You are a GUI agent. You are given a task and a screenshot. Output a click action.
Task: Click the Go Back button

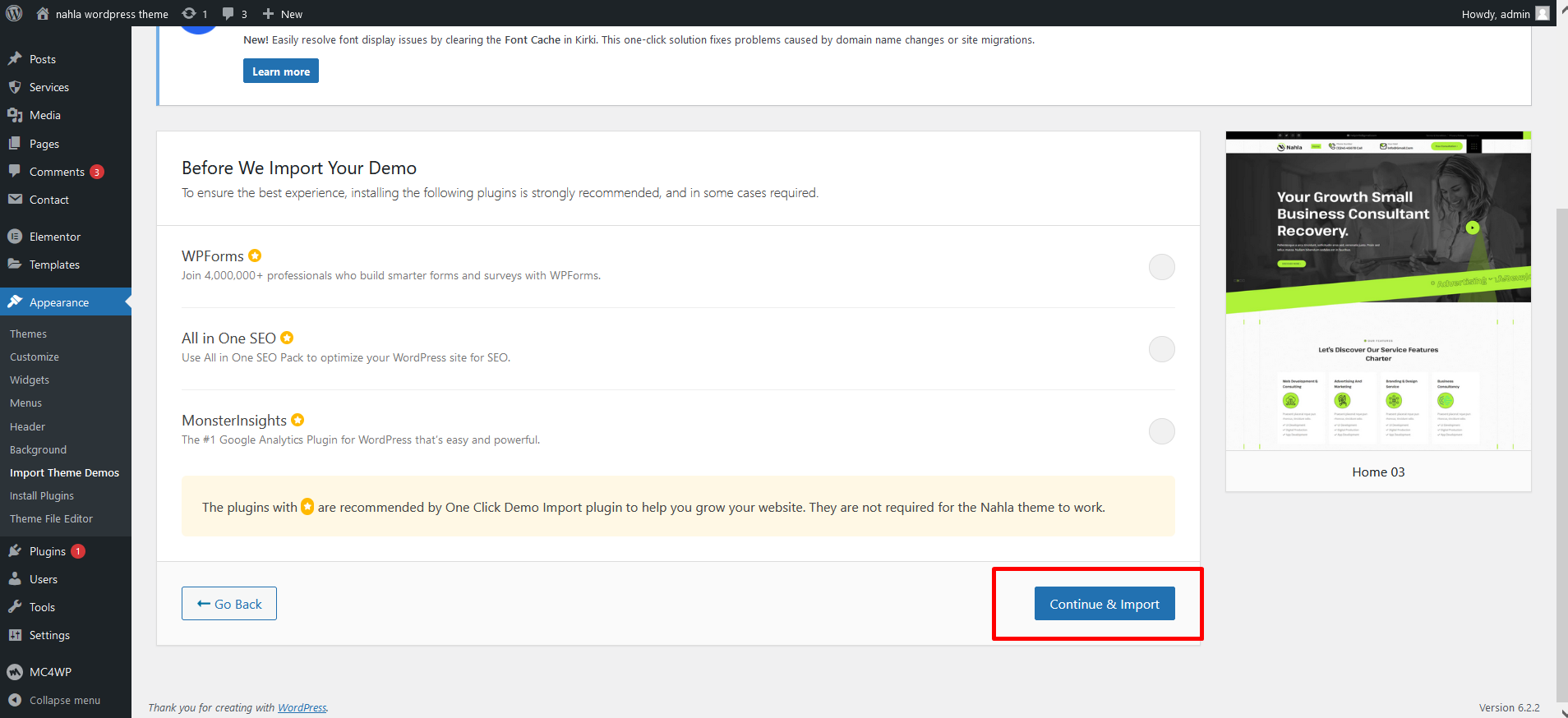click(x=229, y=604)
